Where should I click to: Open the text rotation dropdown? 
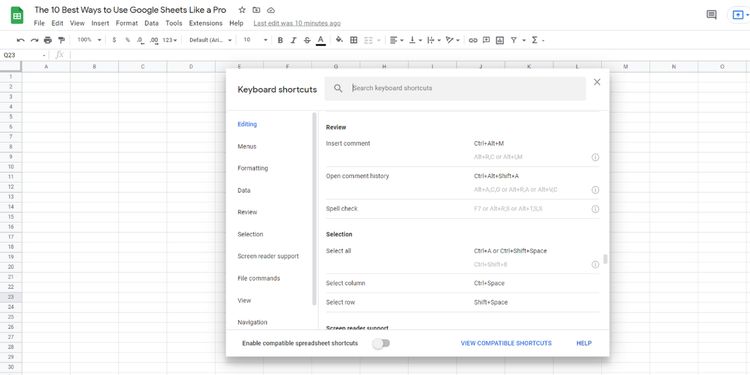click(x=452, y=40)
